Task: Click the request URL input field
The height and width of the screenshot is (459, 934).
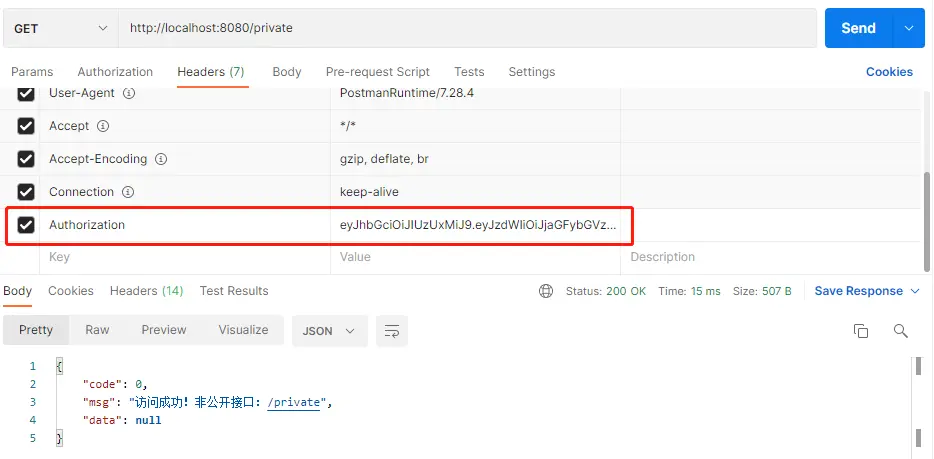Action: coord(468,28)
